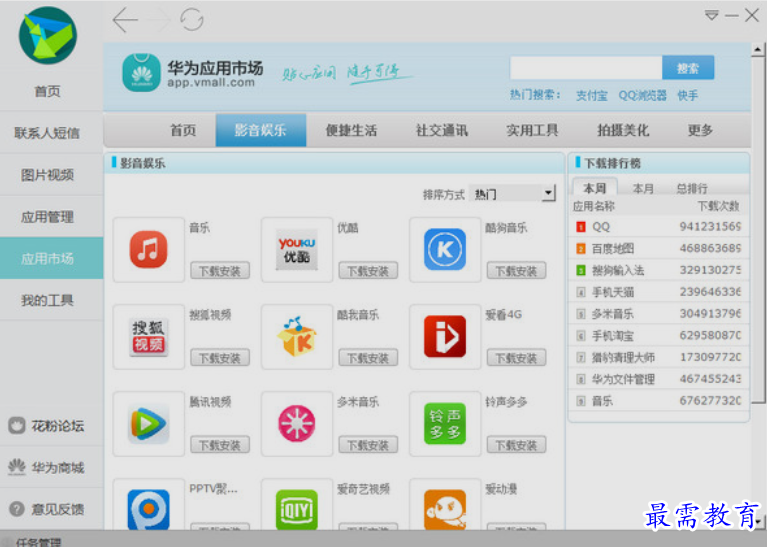Click 下载安装 for 爱看4G
This screenshot has width=767, height=547.
tap(516, 358)
